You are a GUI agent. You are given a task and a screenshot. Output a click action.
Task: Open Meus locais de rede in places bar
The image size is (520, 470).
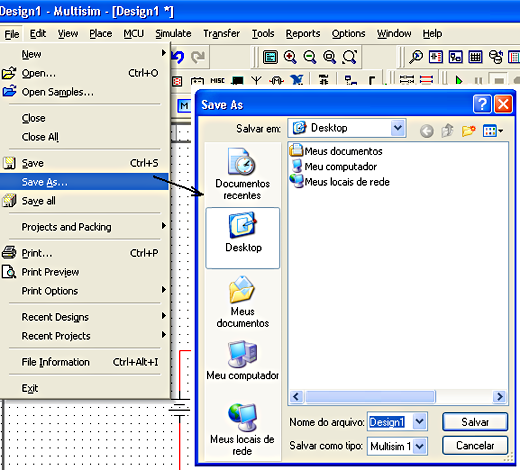[243, 429]
